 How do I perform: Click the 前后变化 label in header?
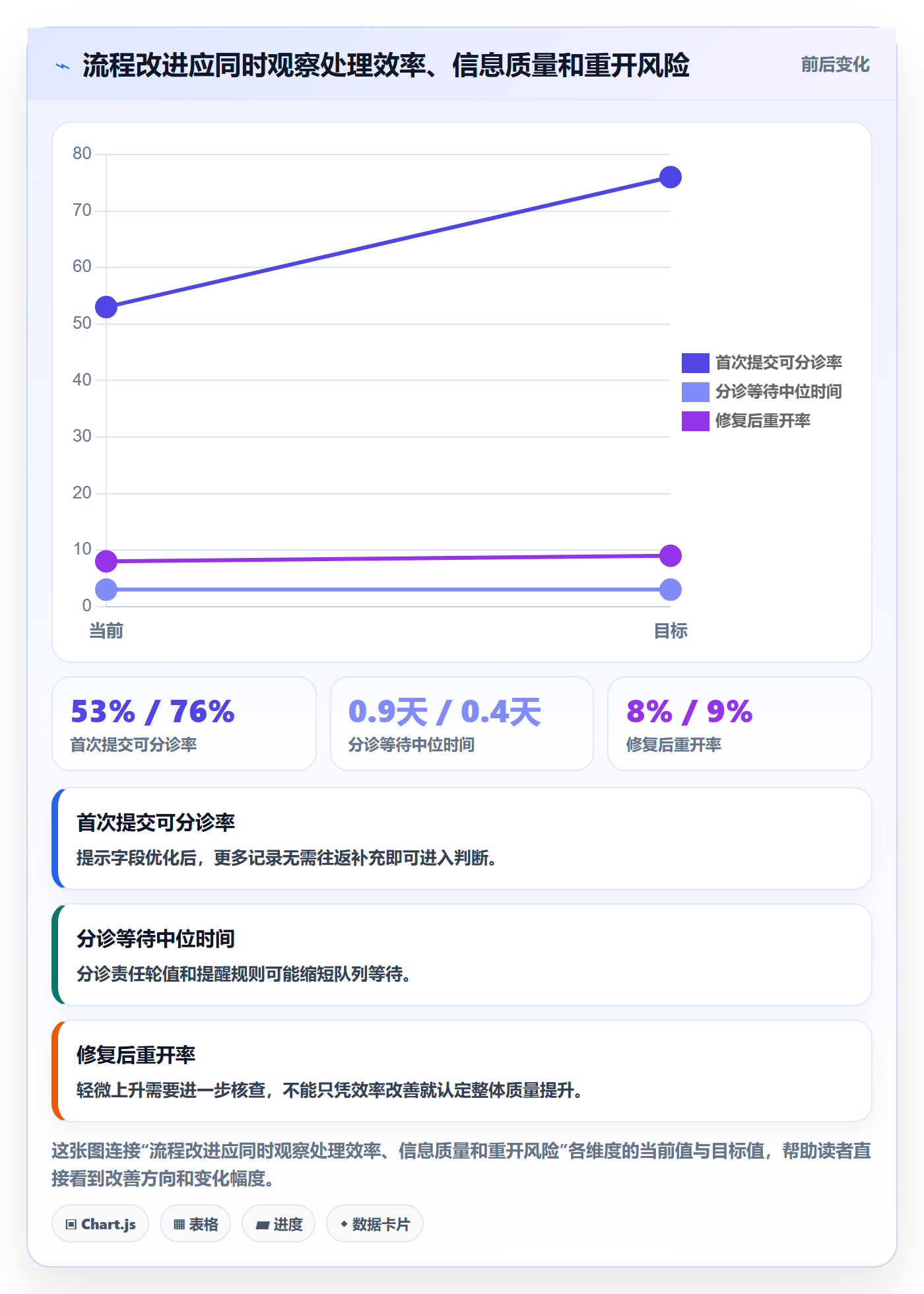pos(835,65)
